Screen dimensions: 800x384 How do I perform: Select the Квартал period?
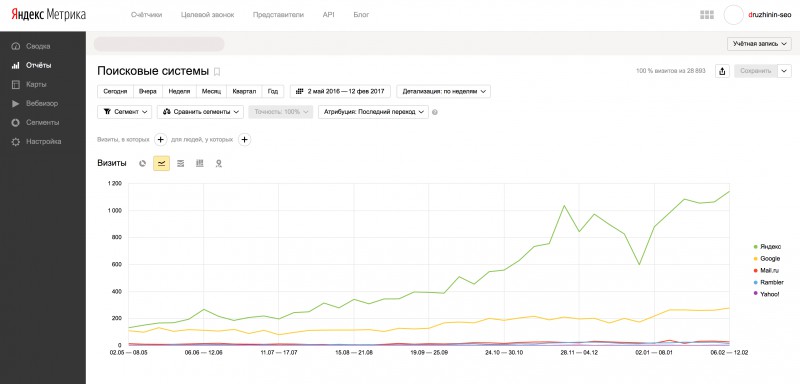(x=244, y=91)
